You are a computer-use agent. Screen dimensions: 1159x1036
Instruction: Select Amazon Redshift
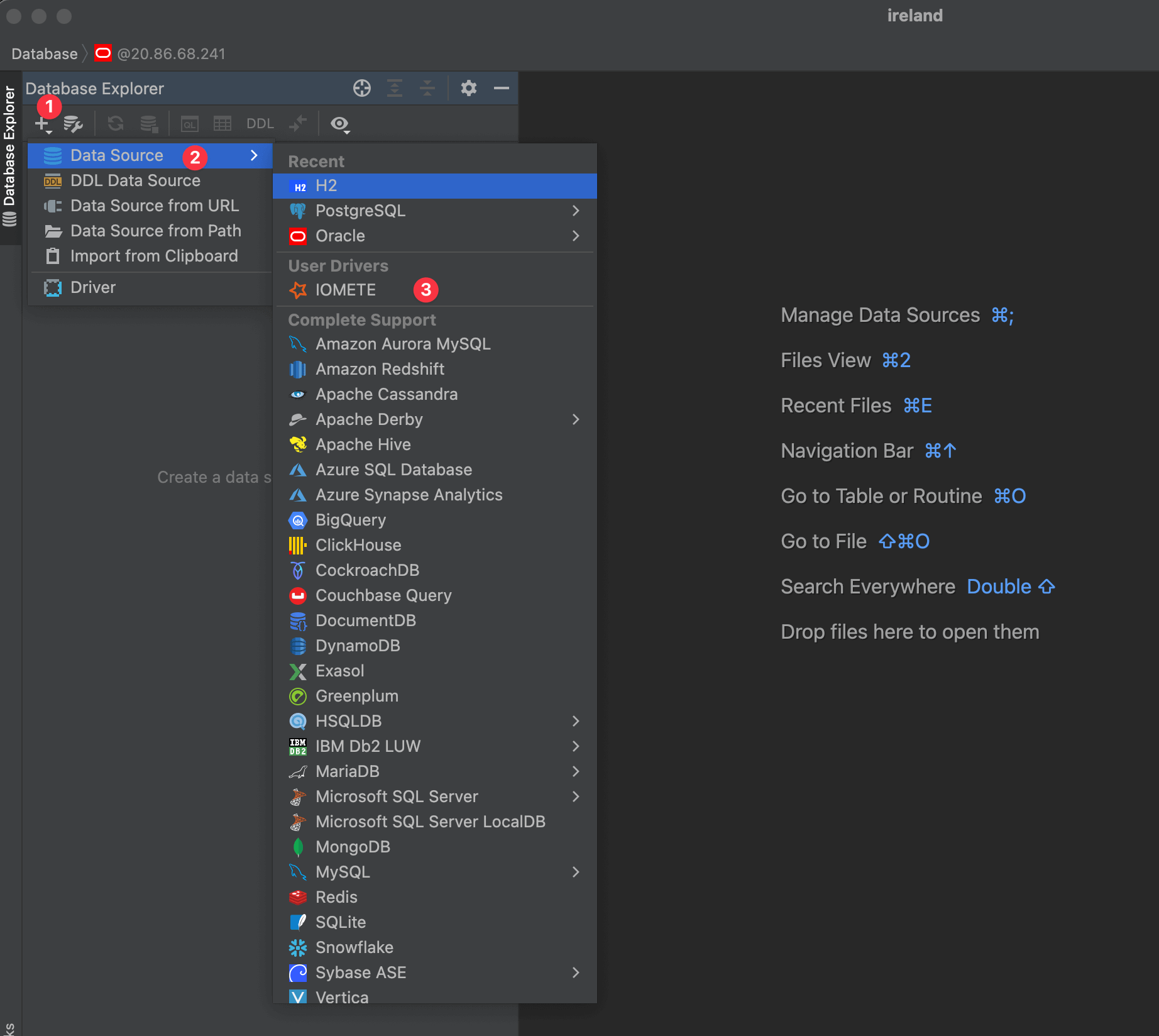tap(435, 369)
